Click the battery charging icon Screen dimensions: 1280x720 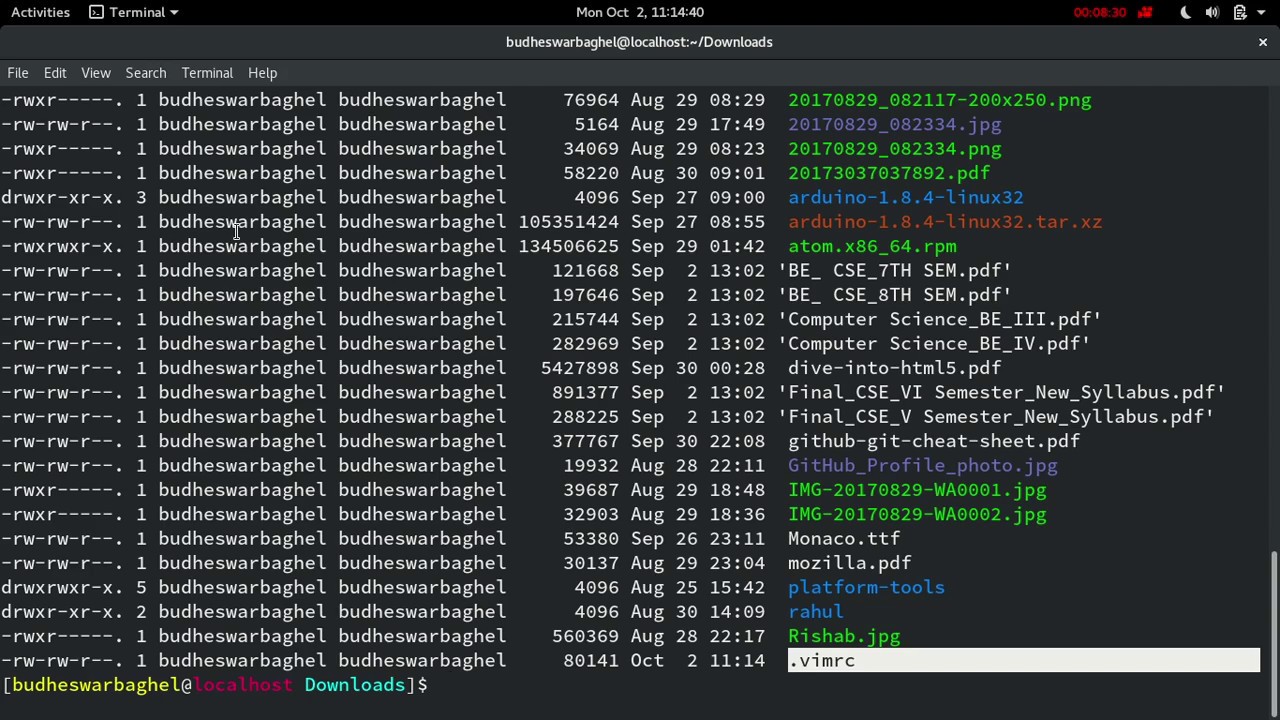(1240, 12)
